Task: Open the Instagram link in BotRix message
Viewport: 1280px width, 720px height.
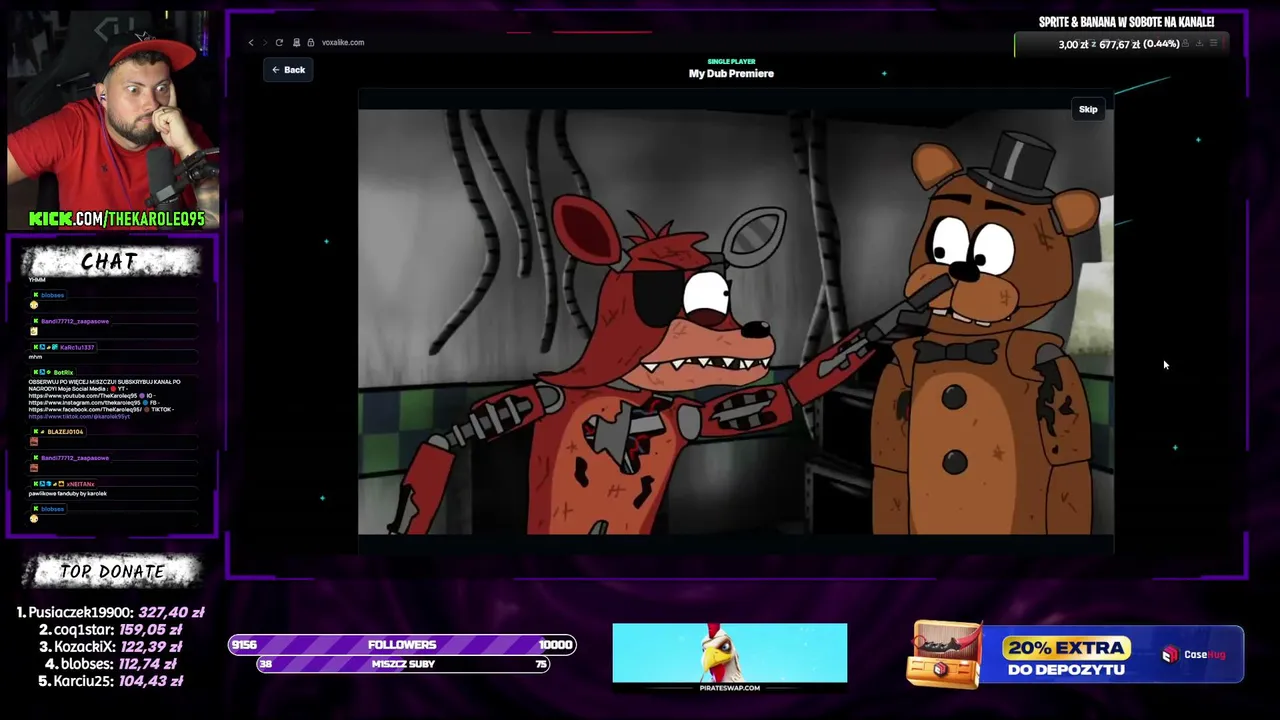Action: [x=83, y=403]
